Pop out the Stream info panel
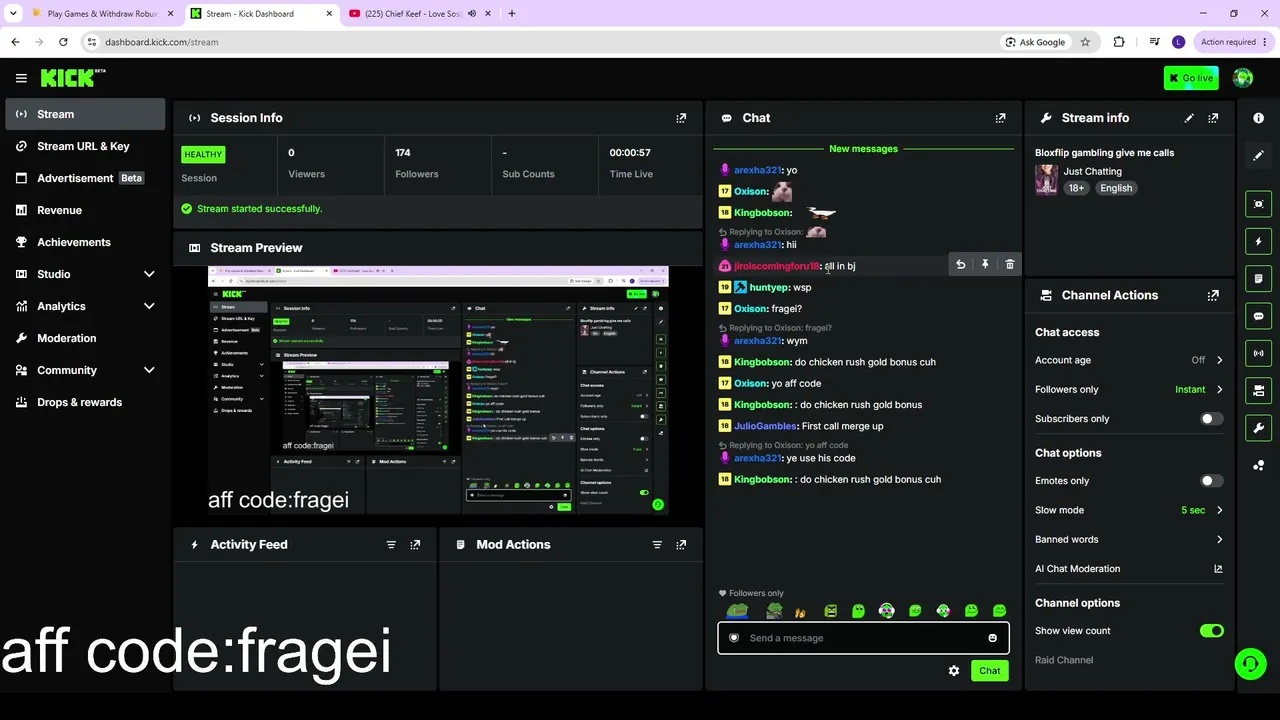This screenshot has height=720, width=1280. coord(1213,118)
